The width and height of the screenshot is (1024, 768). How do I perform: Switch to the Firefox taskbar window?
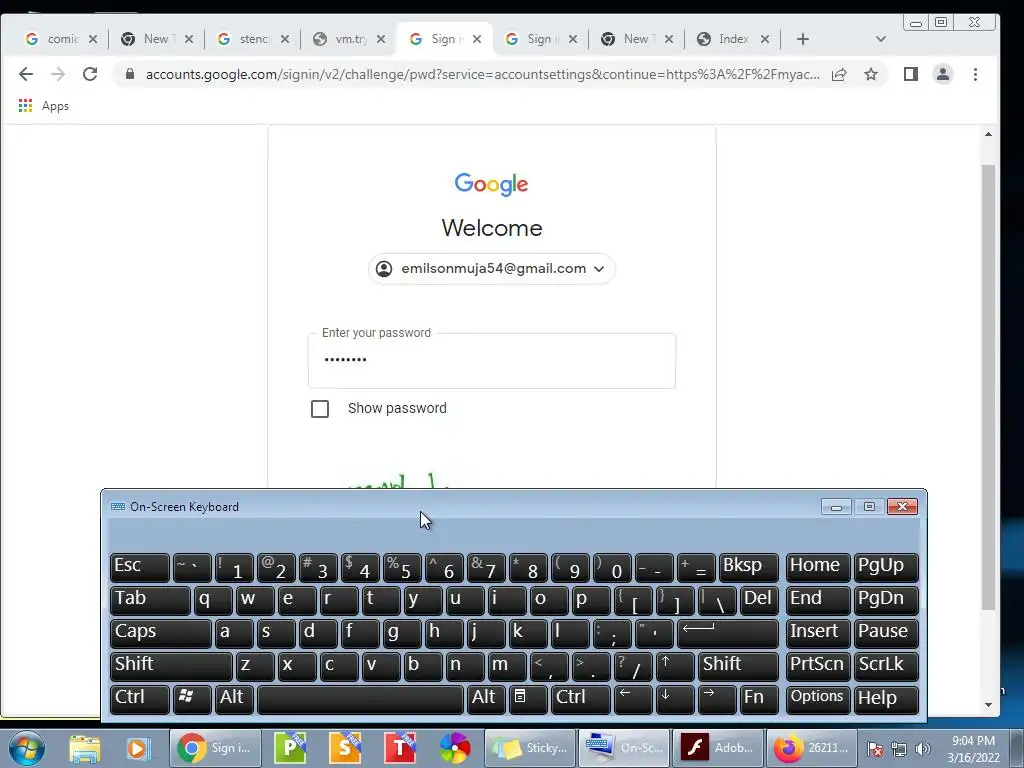[x=811, y=748]
